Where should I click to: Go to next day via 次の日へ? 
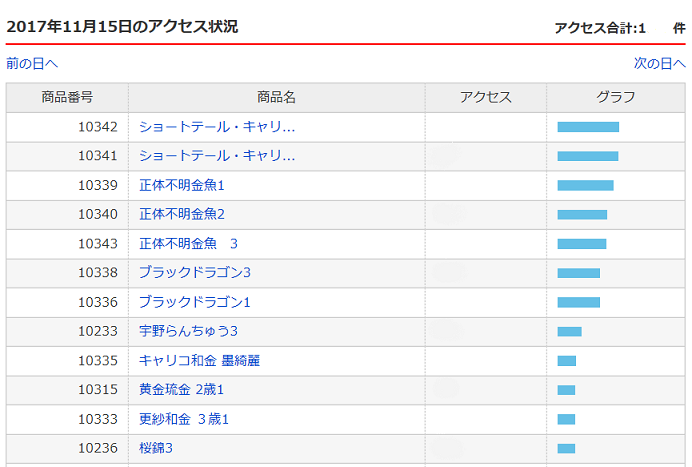(x=660, y=64)
